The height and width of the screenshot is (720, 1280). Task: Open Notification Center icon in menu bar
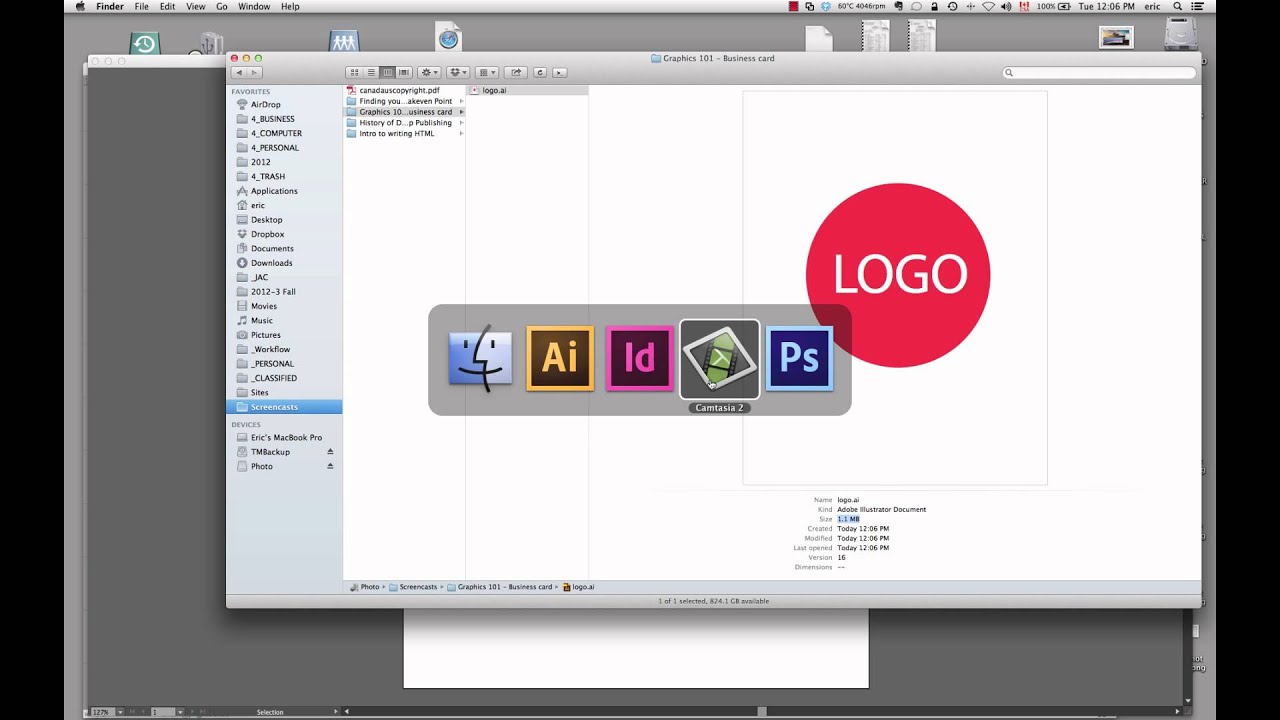point(1198,6)
